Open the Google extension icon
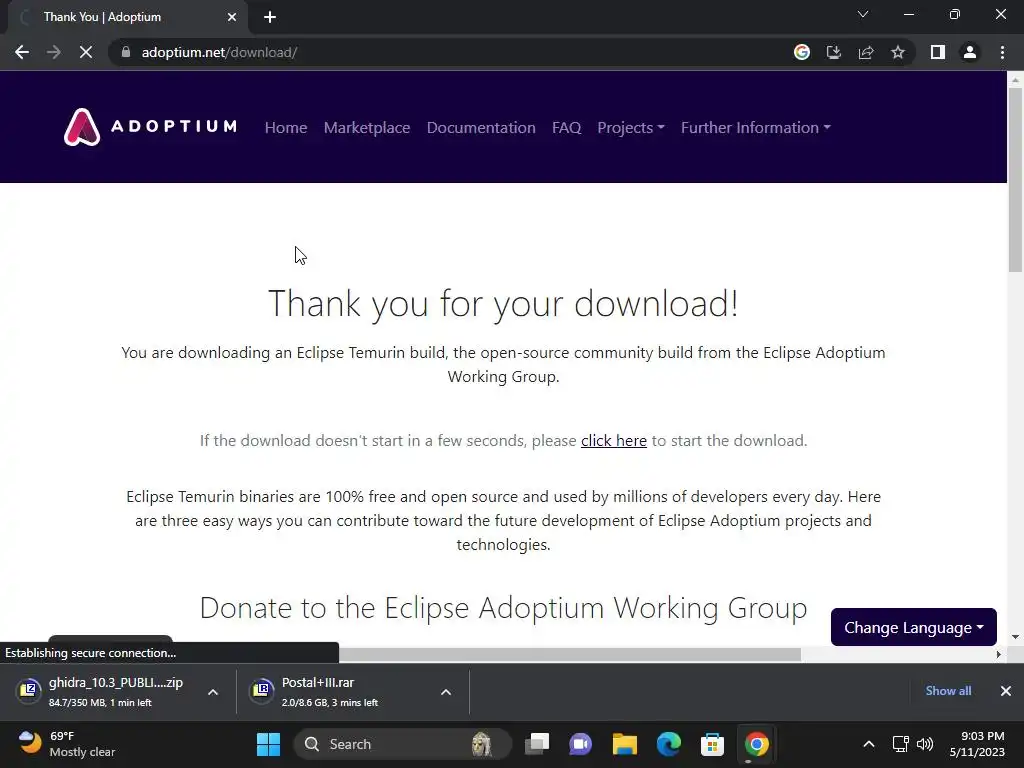 point(802,52)
